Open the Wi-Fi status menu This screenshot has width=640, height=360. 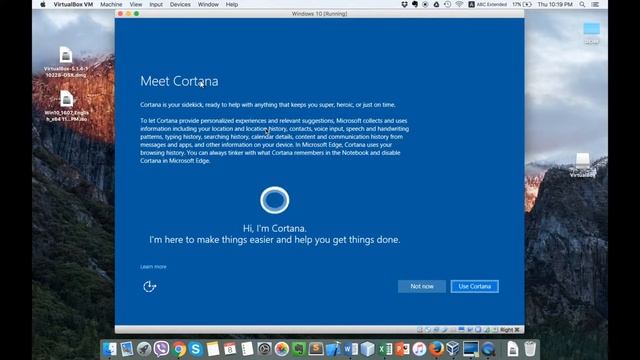pos(459,4)
